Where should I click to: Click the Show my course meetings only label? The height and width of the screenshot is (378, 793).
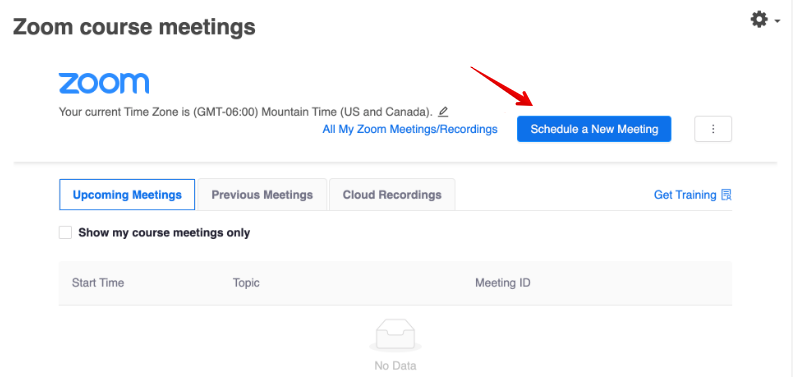[164, 233]
